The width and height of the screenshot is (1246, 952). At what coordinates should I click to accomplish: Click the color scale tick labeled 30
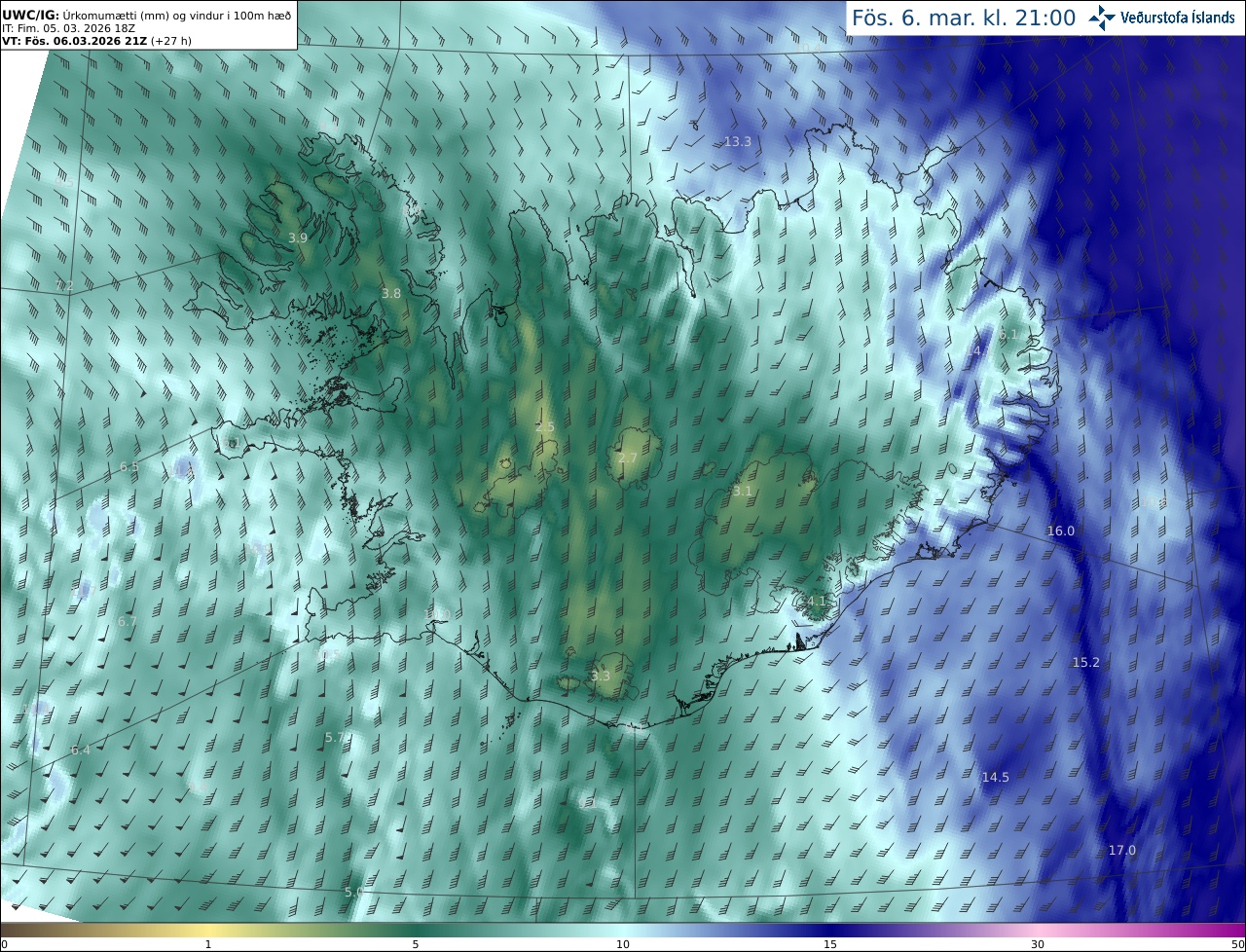pos(1038,944)
